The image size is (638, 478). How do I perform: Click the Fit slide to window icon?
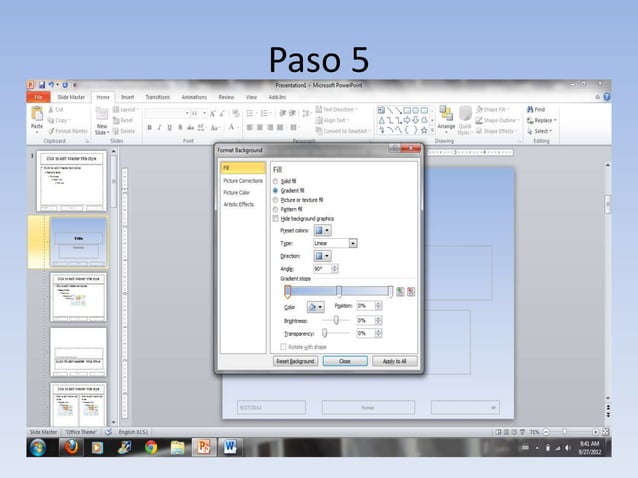click(605, 432)
